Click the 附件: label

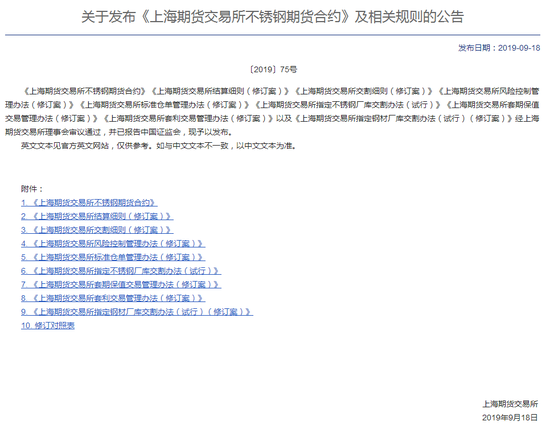pos(32,189)
